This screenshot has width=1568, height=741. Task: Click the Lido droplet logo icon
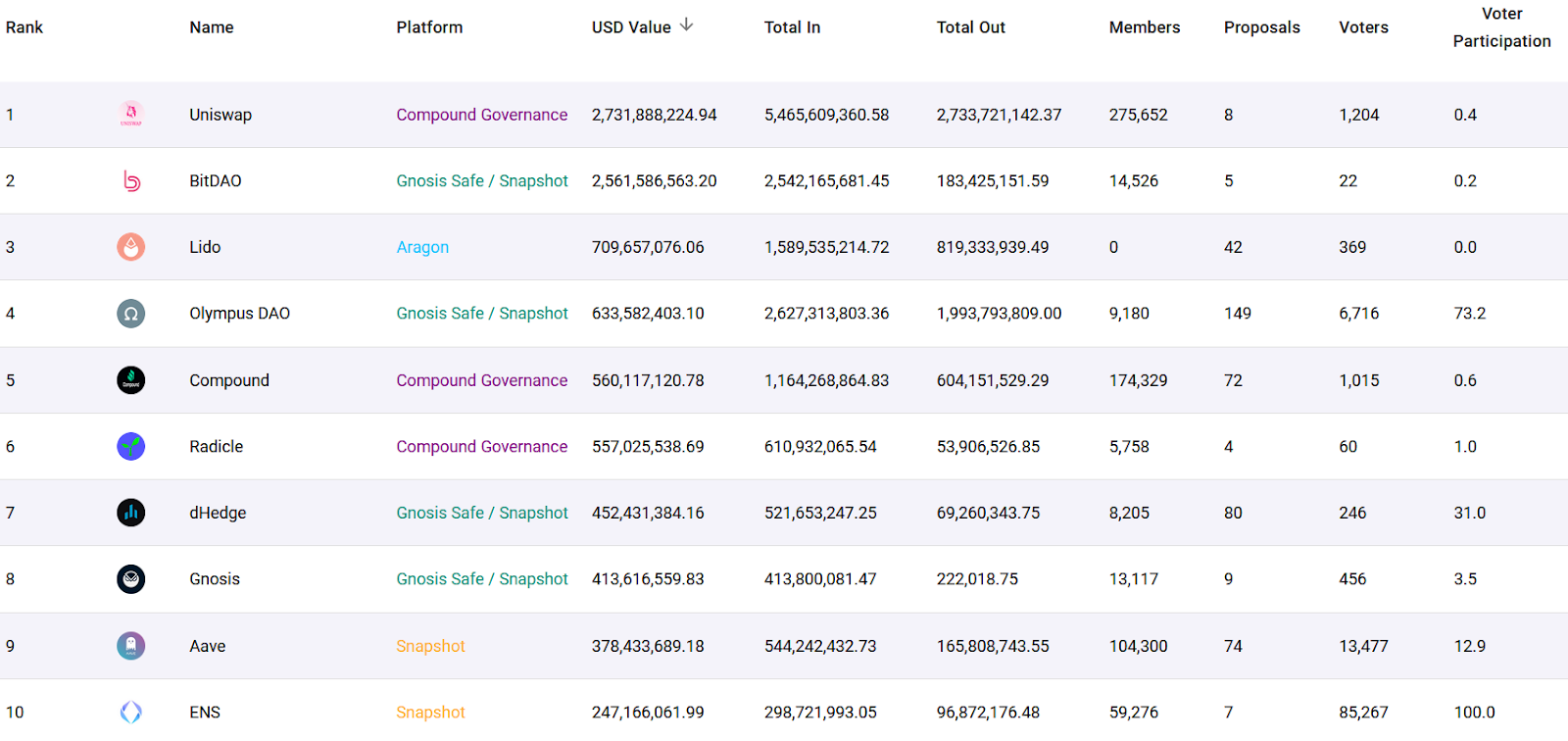pyautogui.click(x=130, y=247)
